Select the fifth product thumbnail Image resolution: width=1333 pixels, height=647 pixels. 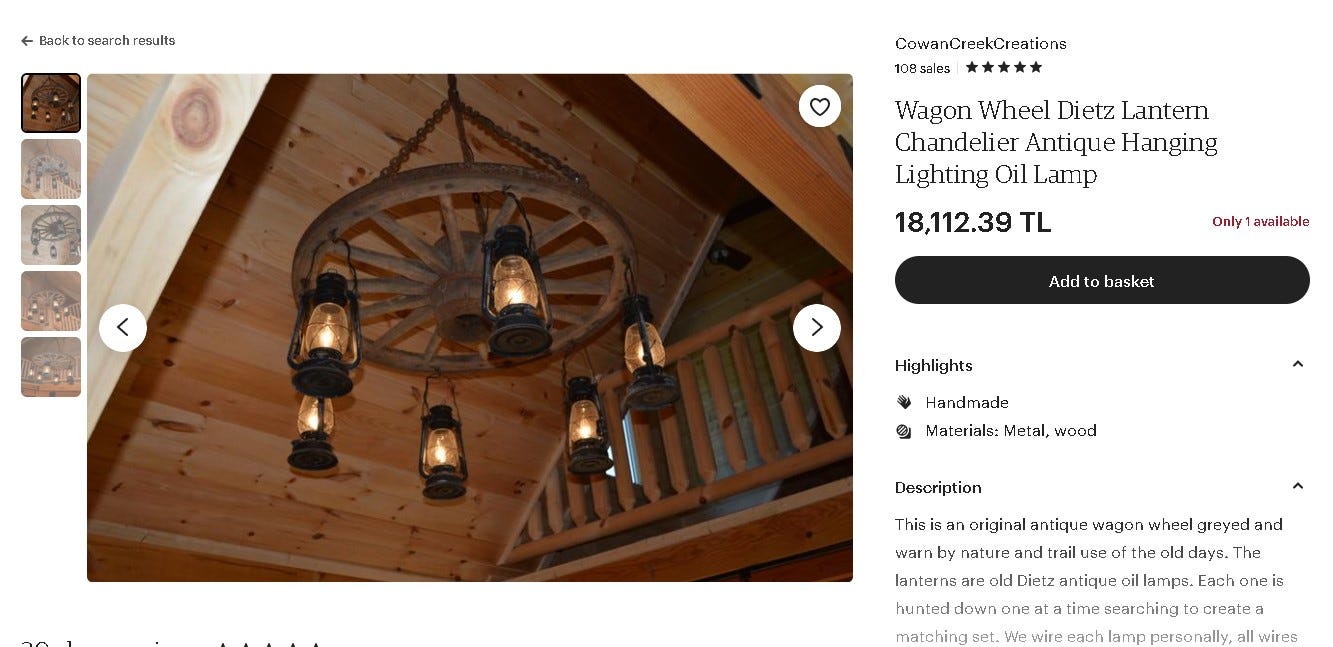[x=51, y=367]
